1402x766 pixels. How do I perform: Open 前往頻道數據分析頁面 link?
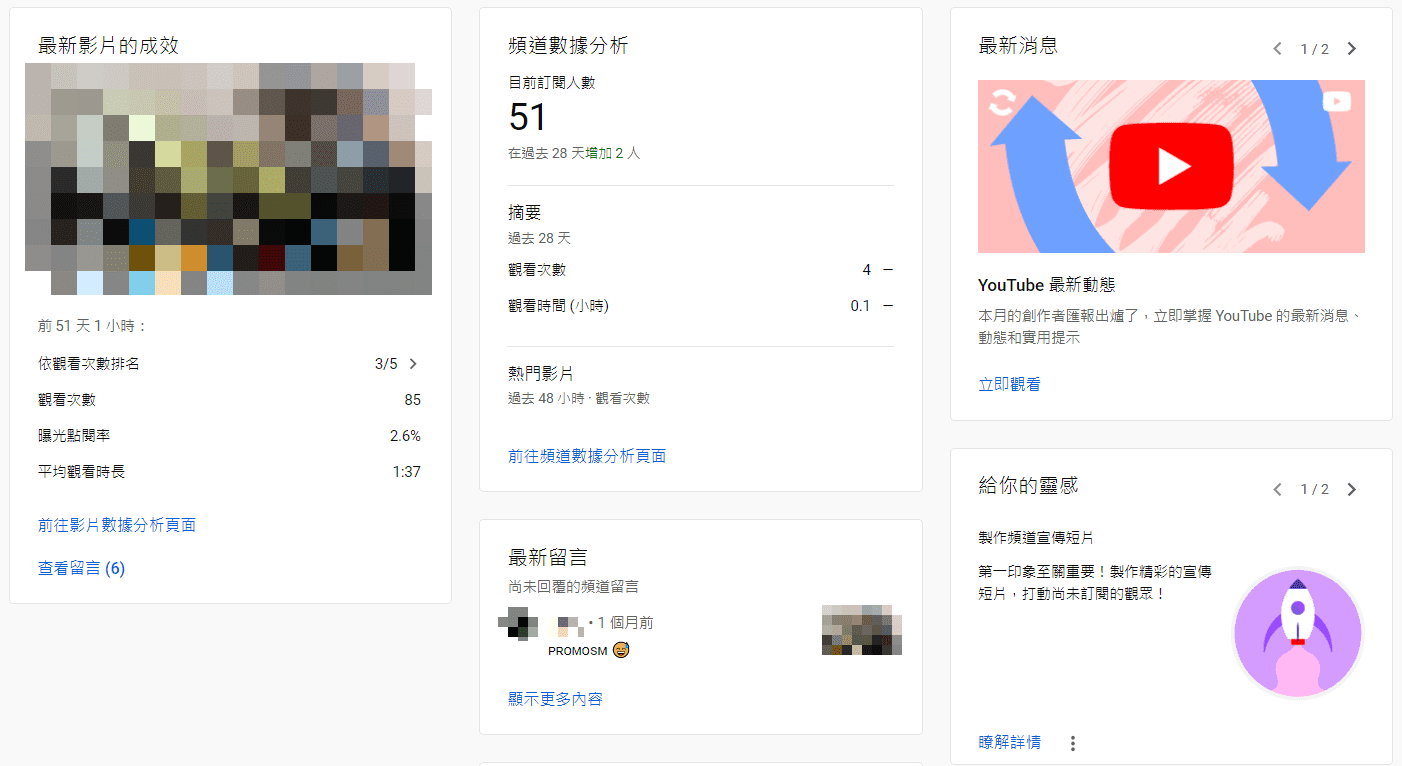click(x=587, y=456)
